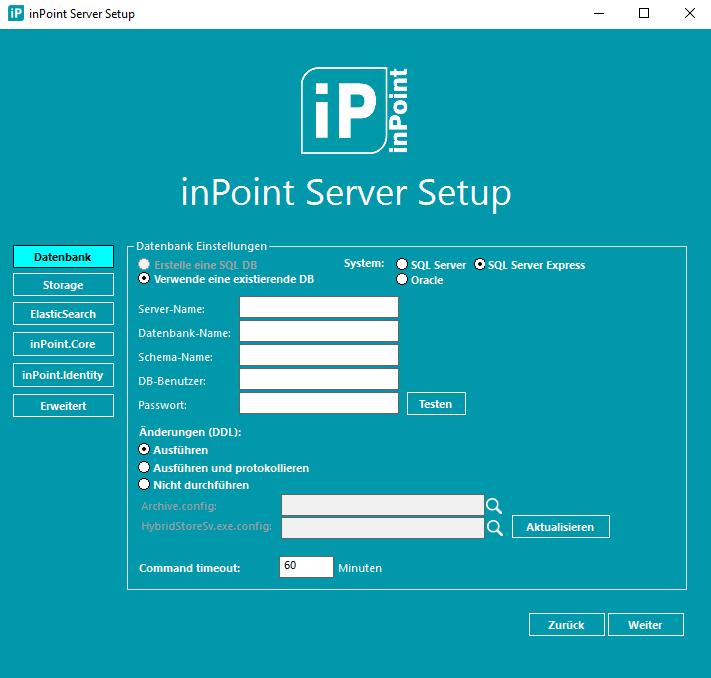Click the HybridStoreSv.exe.config browse magnifier icon
The height and width of the screenshot is (678, 711).
click(494, 527)
